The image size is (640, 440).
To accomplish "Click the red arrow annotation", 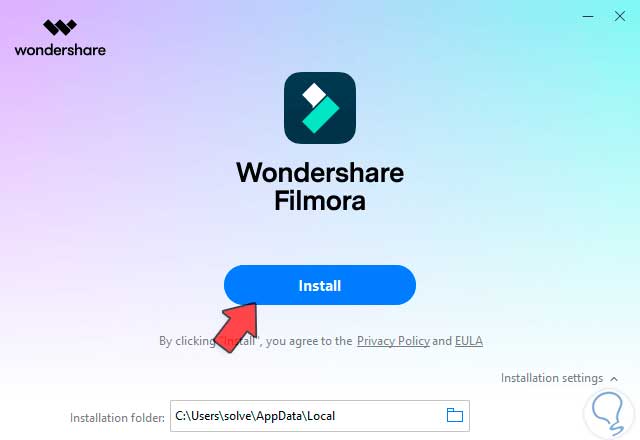I will click(237, 326).
